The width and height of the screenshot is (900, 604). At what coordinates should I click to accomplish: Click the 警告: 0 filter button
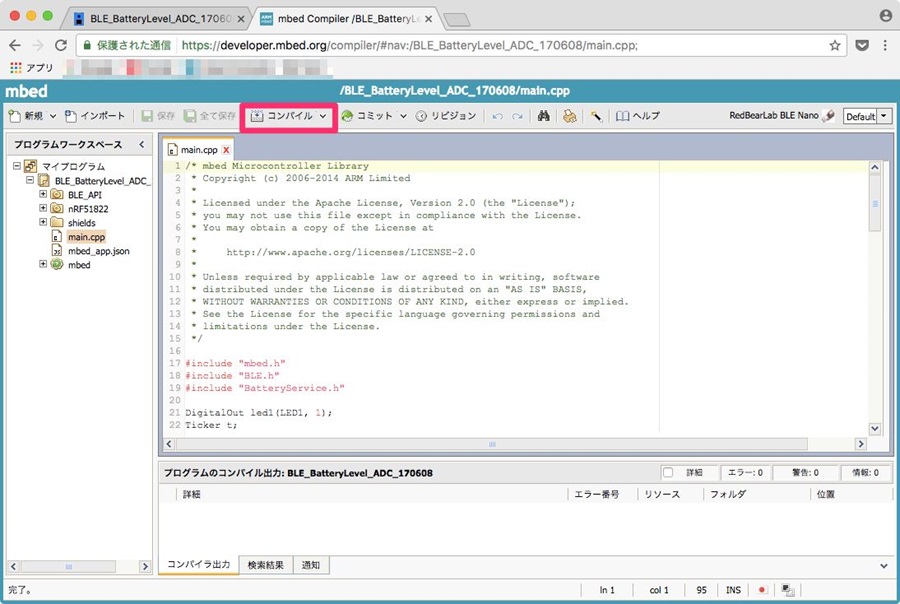pos(805,473)
